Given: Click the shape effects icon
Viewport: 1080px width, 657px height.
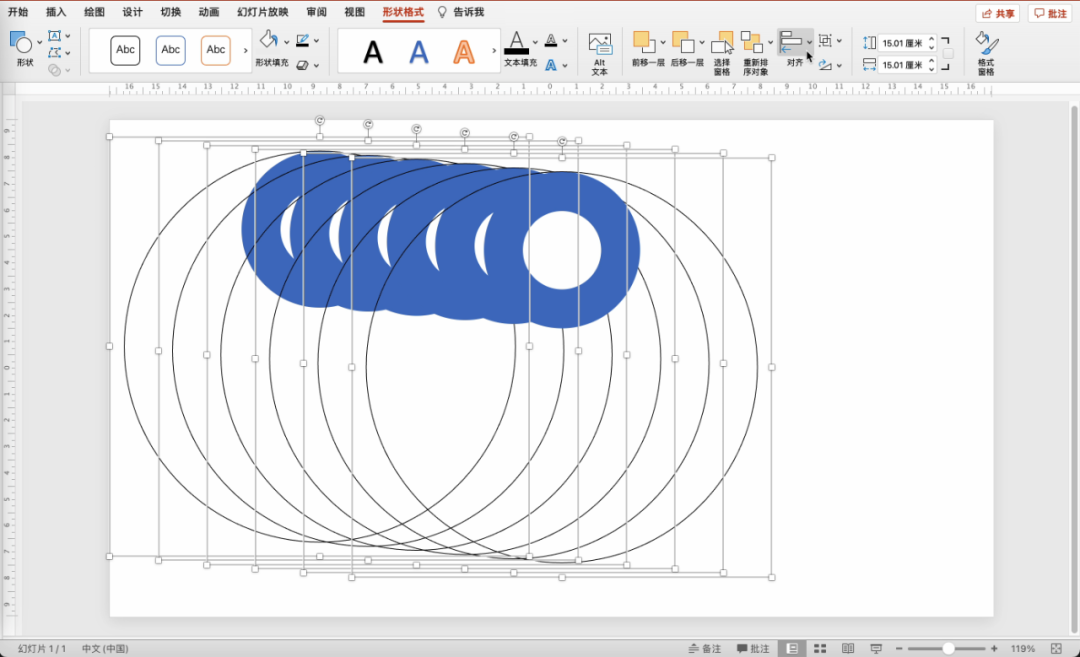Looking at the screenshot, I should click(x=302, y=65).
